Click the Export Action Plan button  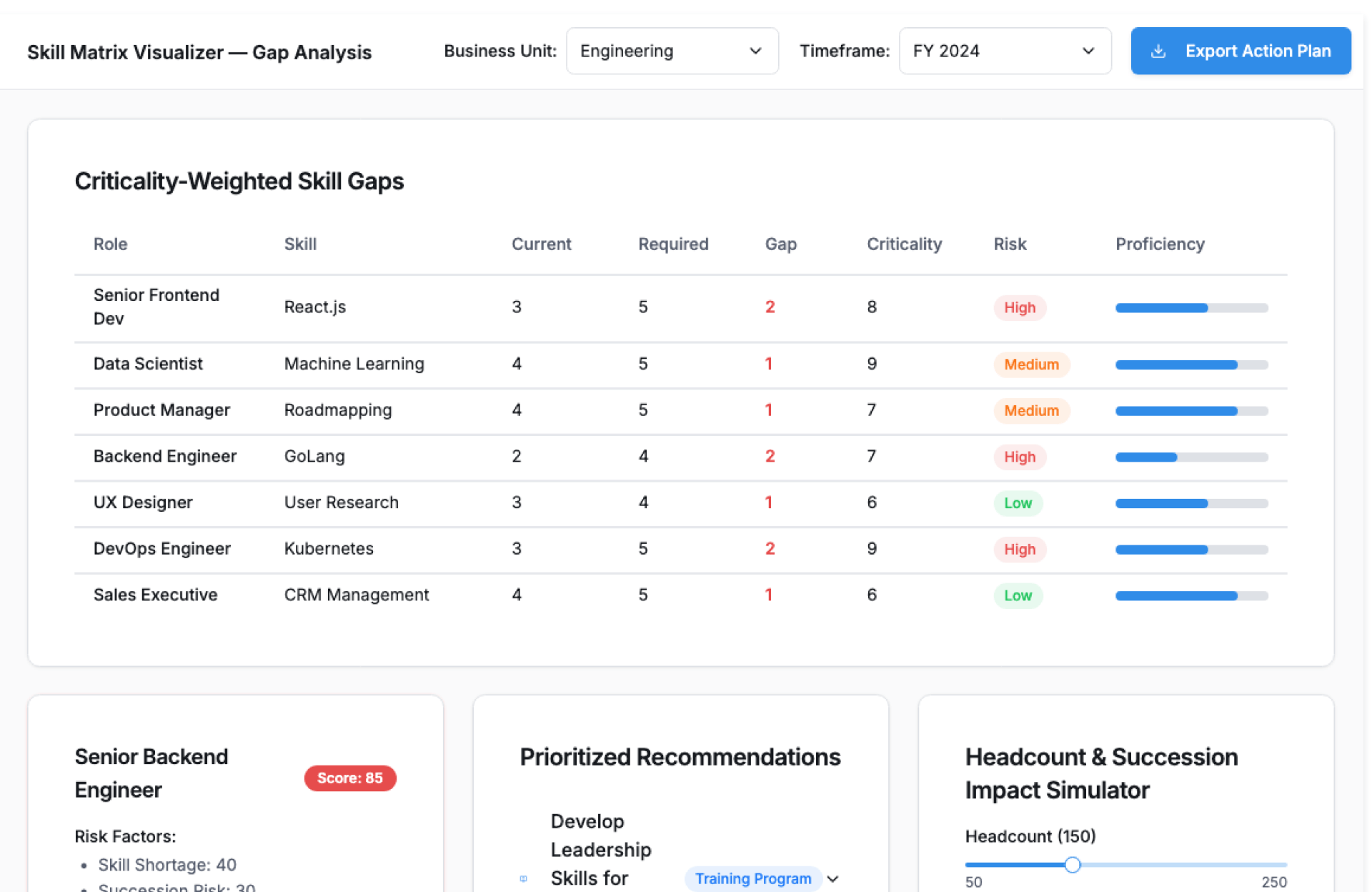tap(1241, 51)
